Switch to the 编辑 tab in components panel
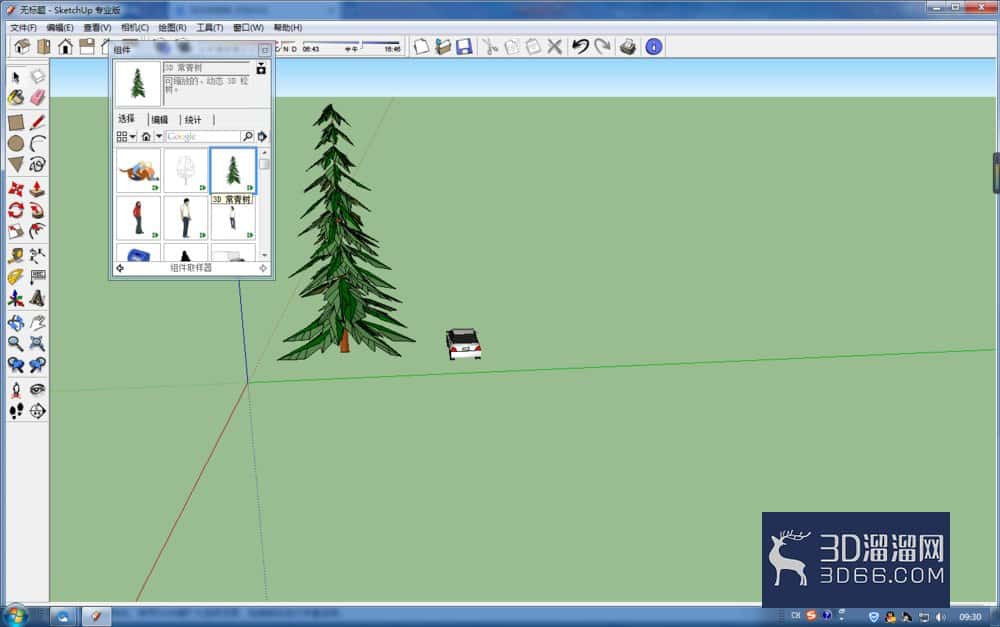Image resolution: width=1000 pixels, height=627 pixels. [x=159, y=119]
